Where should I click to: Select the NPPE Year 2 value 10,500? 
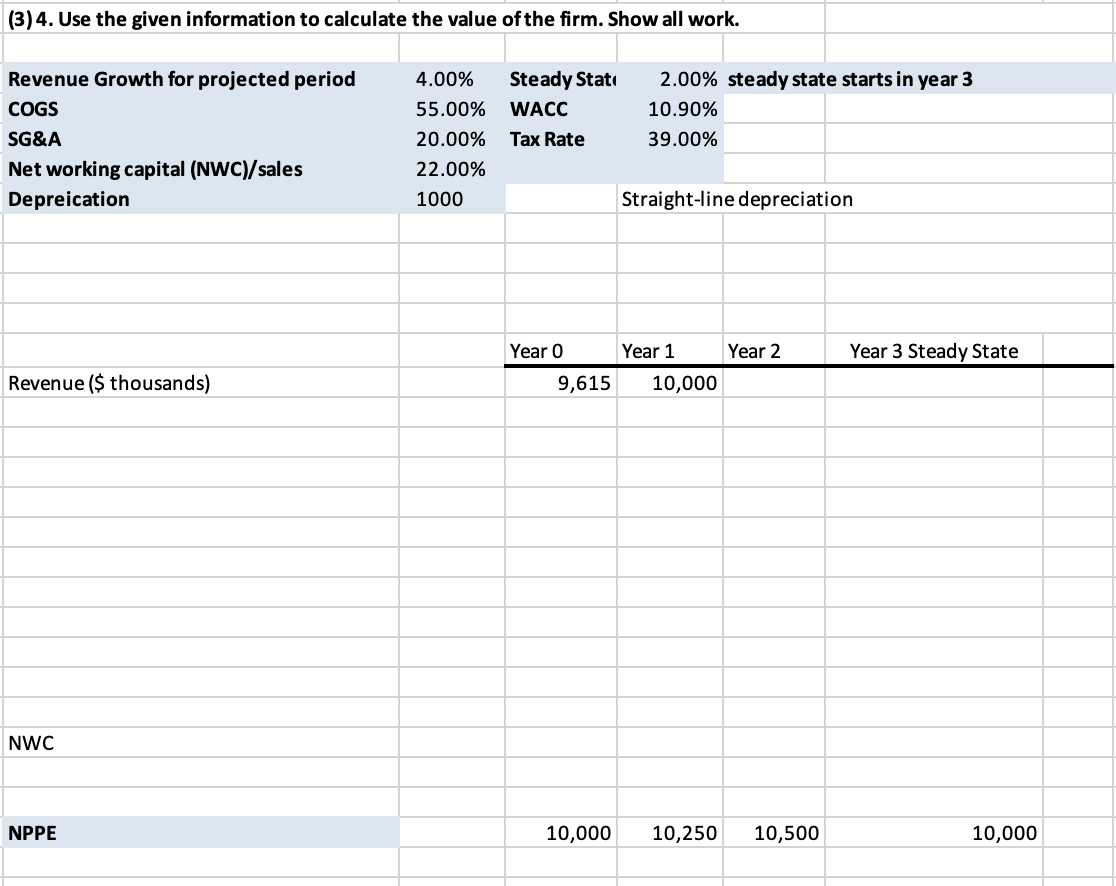pos(774,833)
